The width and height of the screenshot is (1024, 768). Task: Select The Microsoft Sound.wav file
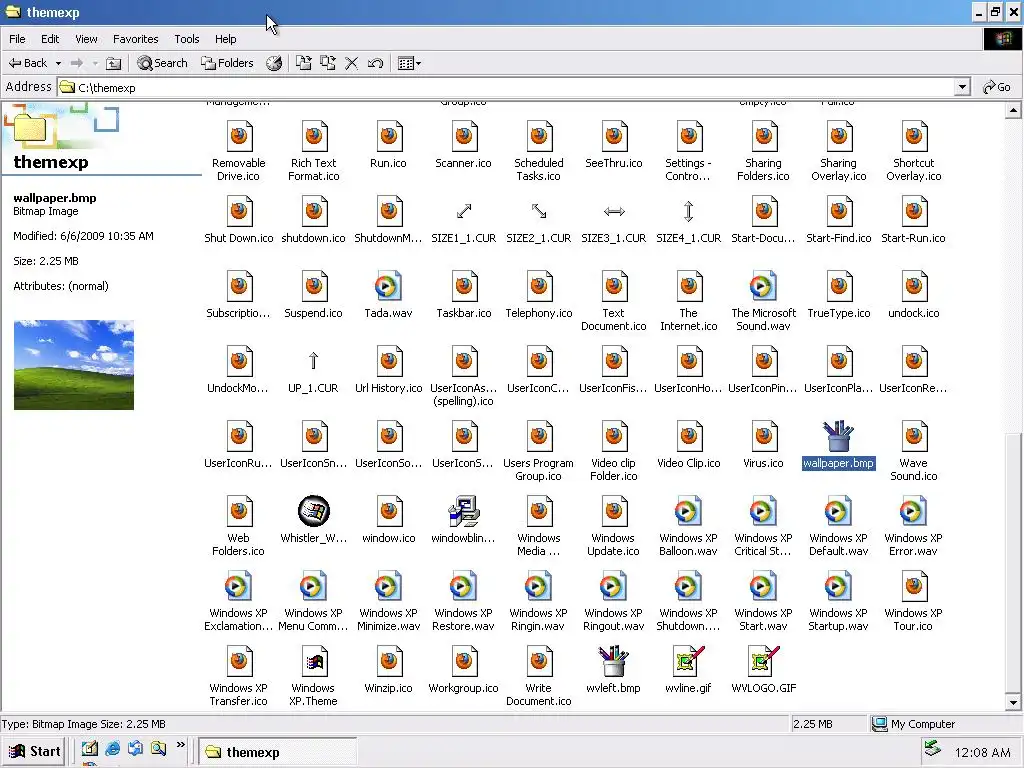[x=763, y=301]
